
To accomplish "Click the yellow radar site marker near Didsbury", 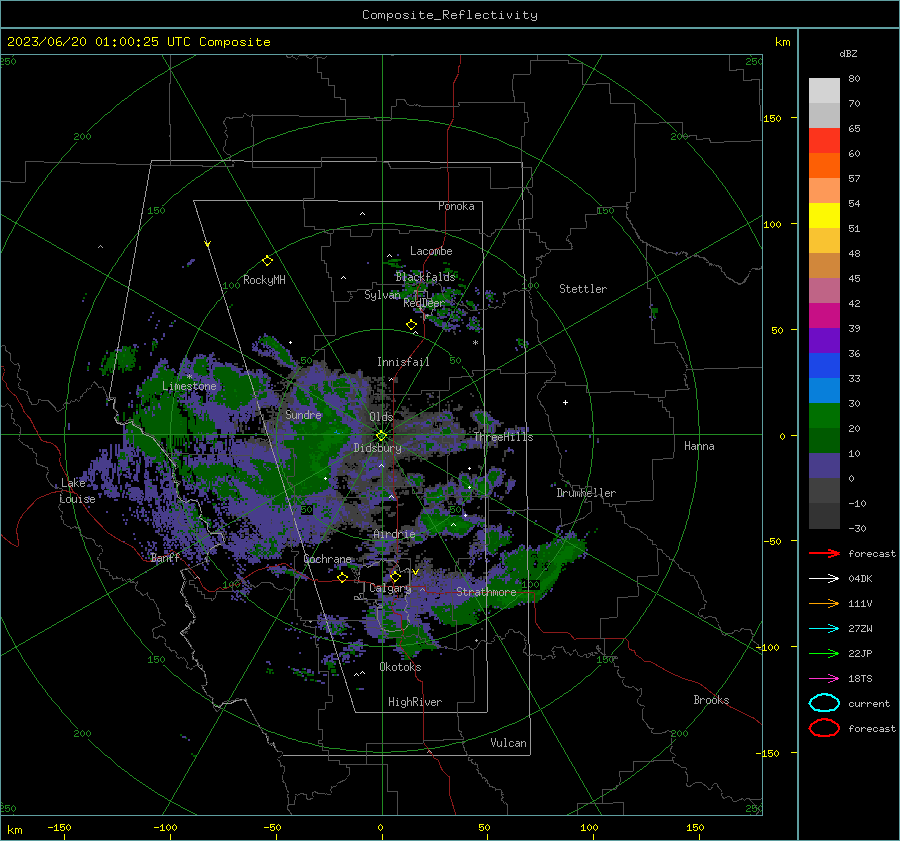I will (381, 436).
